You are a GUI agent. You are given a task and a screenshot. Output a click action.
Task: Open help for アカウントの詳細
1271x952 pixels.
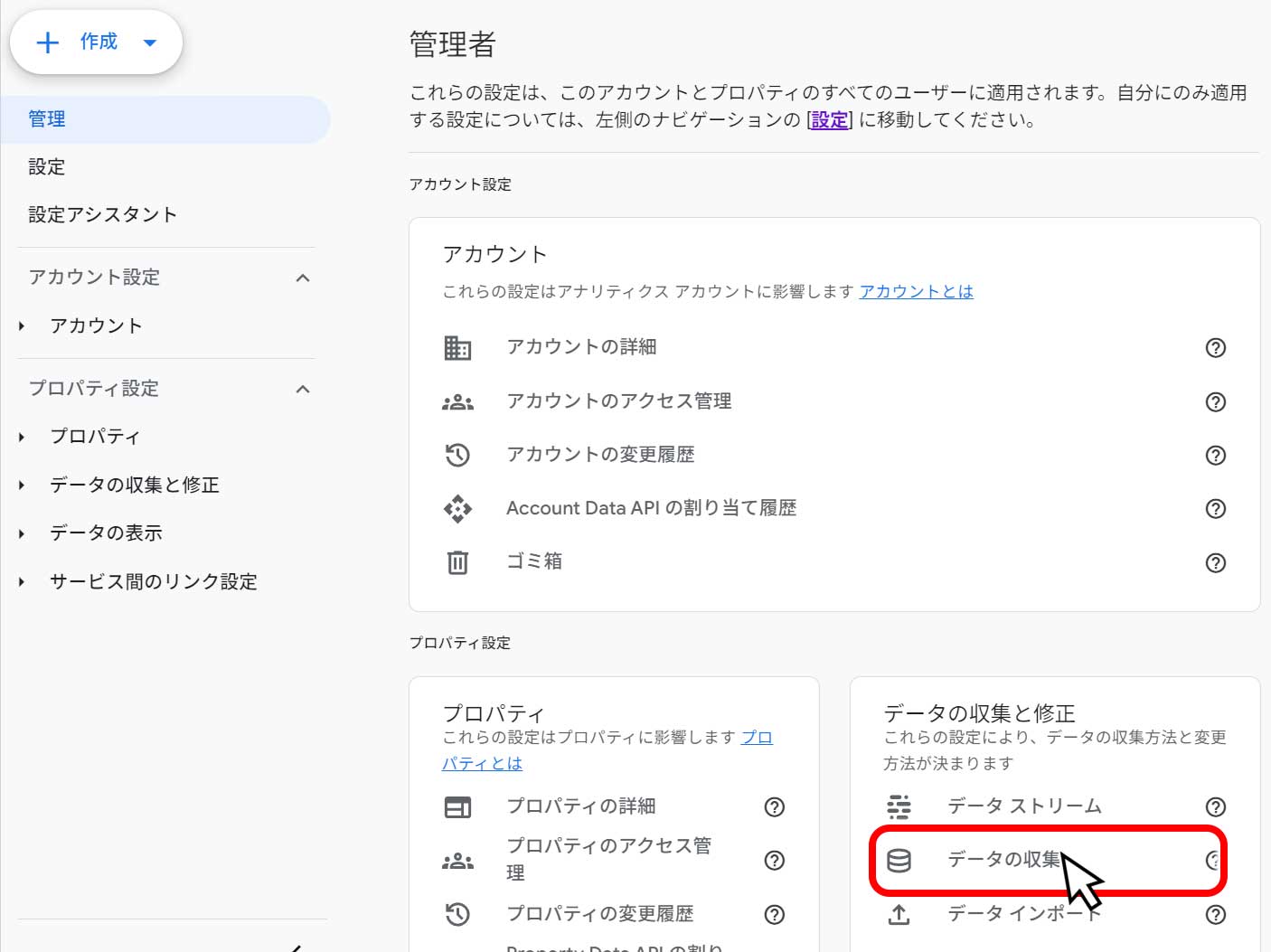tap(1215, 347)
